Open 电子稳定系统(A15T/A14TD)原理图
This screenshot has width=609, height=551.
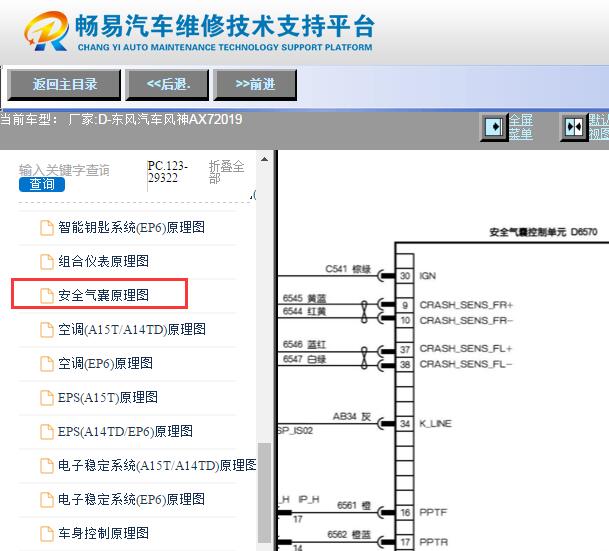[157, 465]
